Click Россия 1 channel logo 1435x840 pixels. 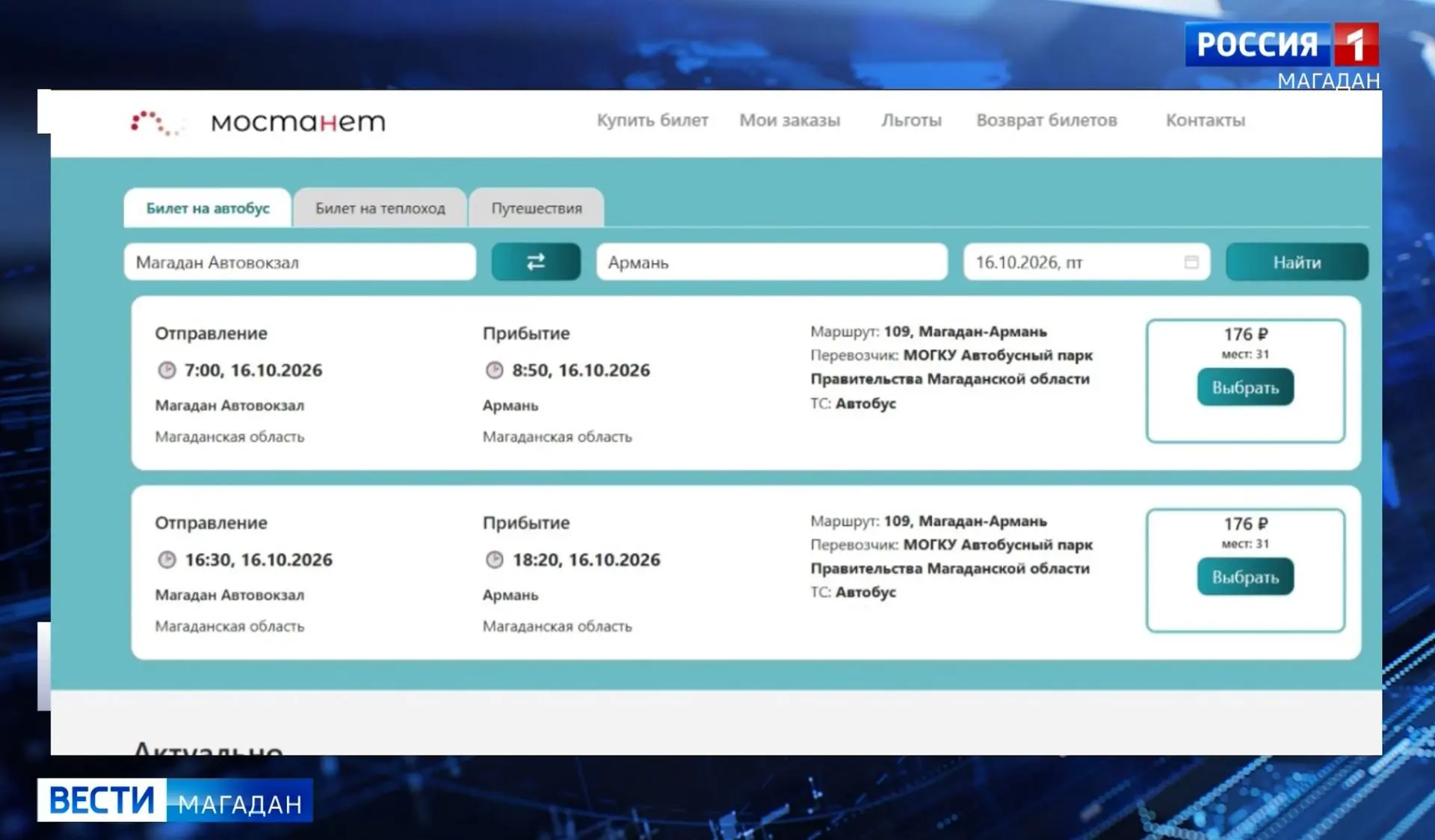pyautogui.click(x=1282, y=45)
